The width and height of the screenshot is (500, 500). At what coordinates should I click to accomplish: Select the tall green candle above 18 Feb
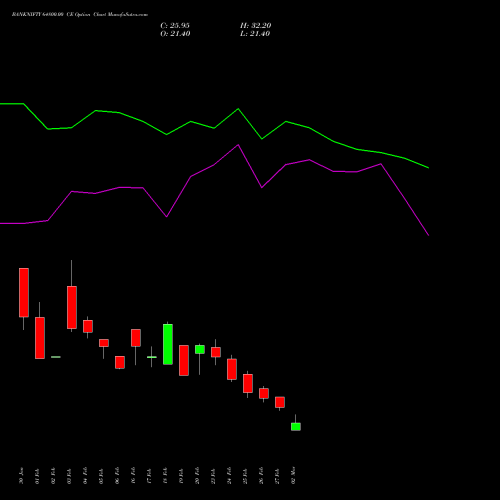pos(168,344)
